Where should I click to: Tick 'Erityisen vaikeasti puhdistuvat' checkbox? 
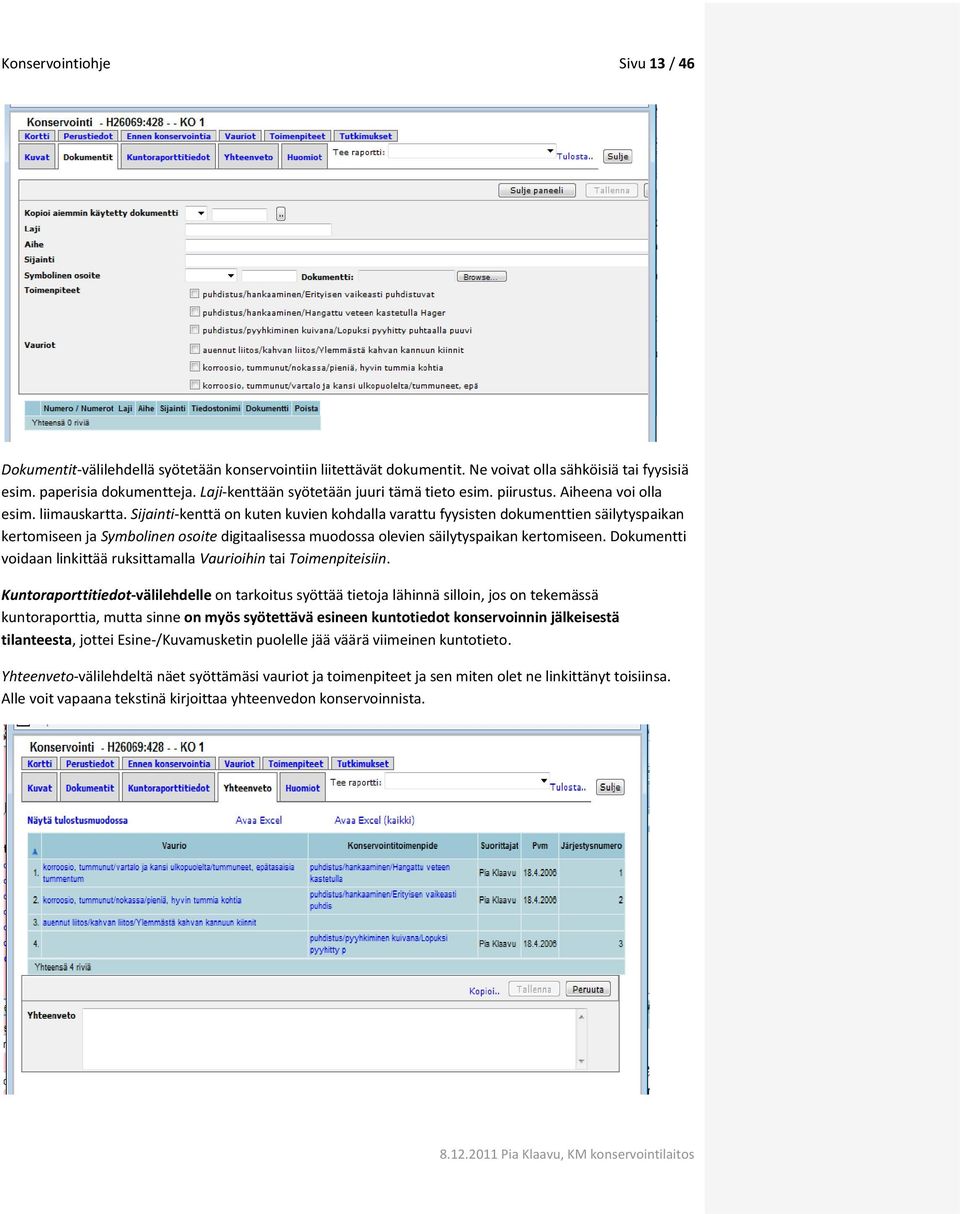pos(194,294)
